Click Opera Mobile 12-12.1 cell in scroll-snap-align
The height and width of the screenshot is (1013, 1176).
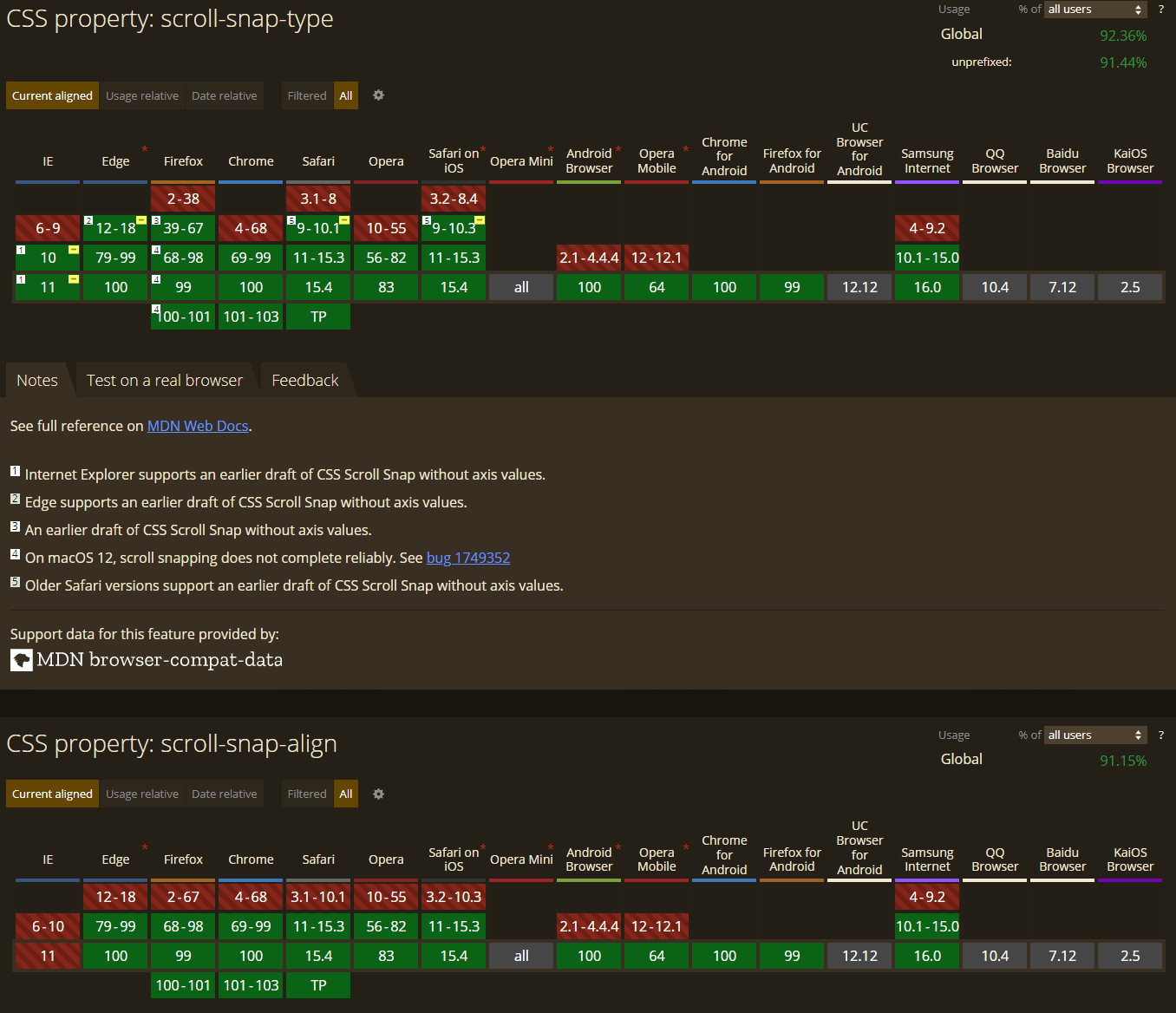coord(657,926)
